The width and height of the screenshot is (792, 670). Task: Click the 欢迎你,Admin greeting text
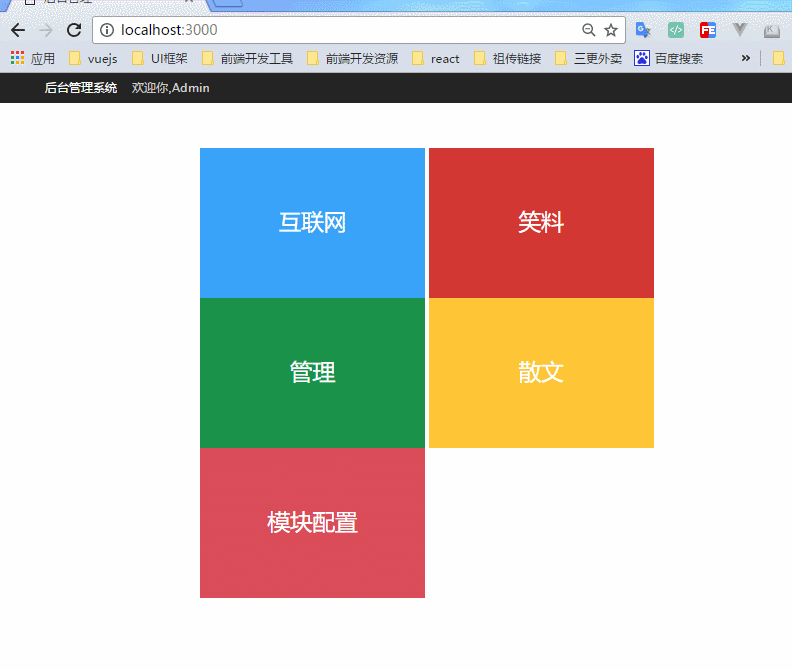171,88
